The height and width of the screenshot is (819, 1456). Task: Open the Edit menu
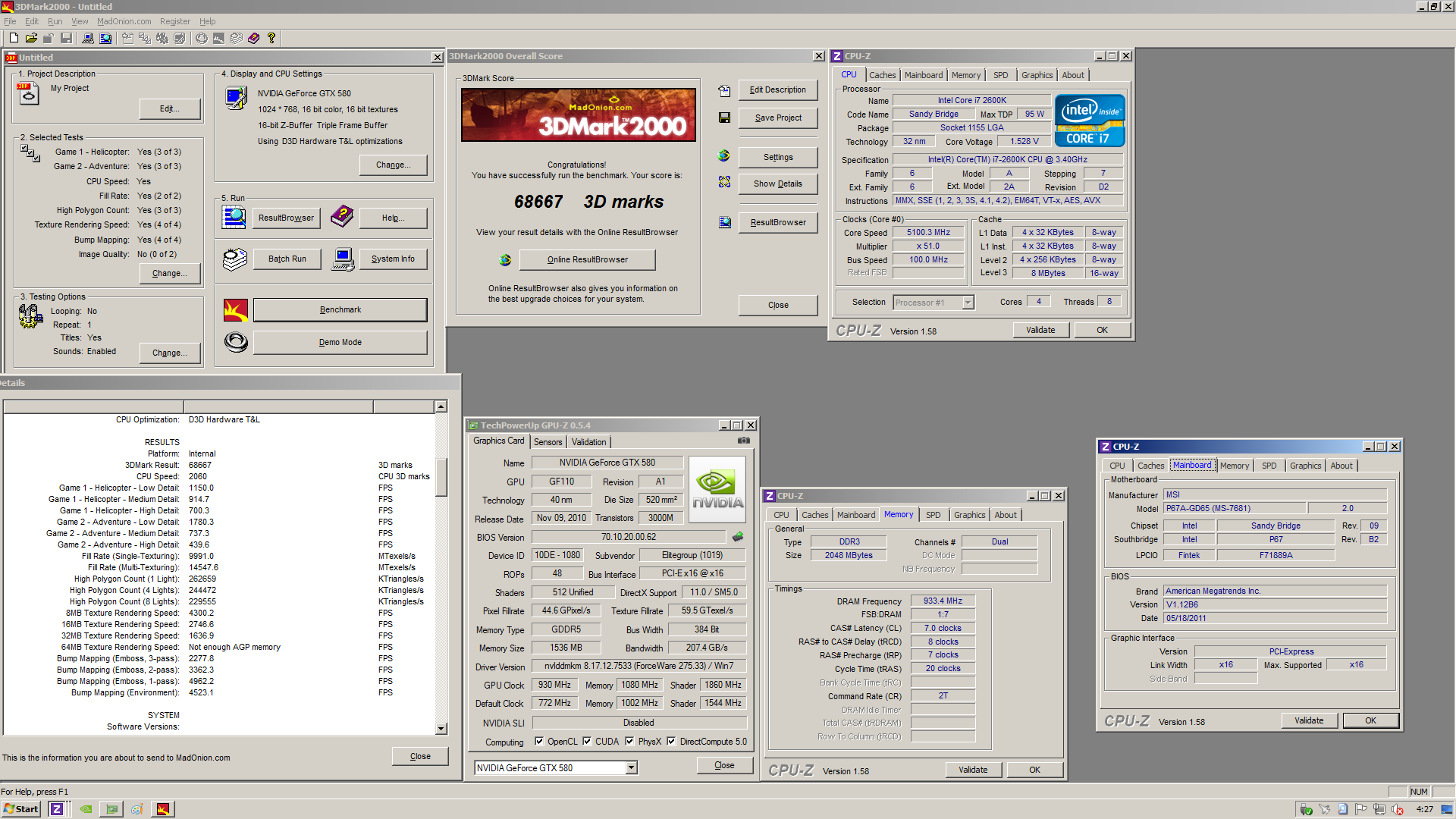(32, 21)
